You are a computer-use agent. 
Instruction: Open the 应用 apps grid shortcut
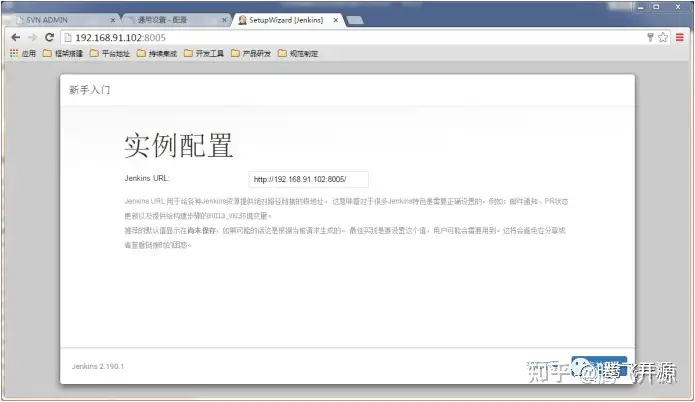pyautogui.click(x=23, y=54)
